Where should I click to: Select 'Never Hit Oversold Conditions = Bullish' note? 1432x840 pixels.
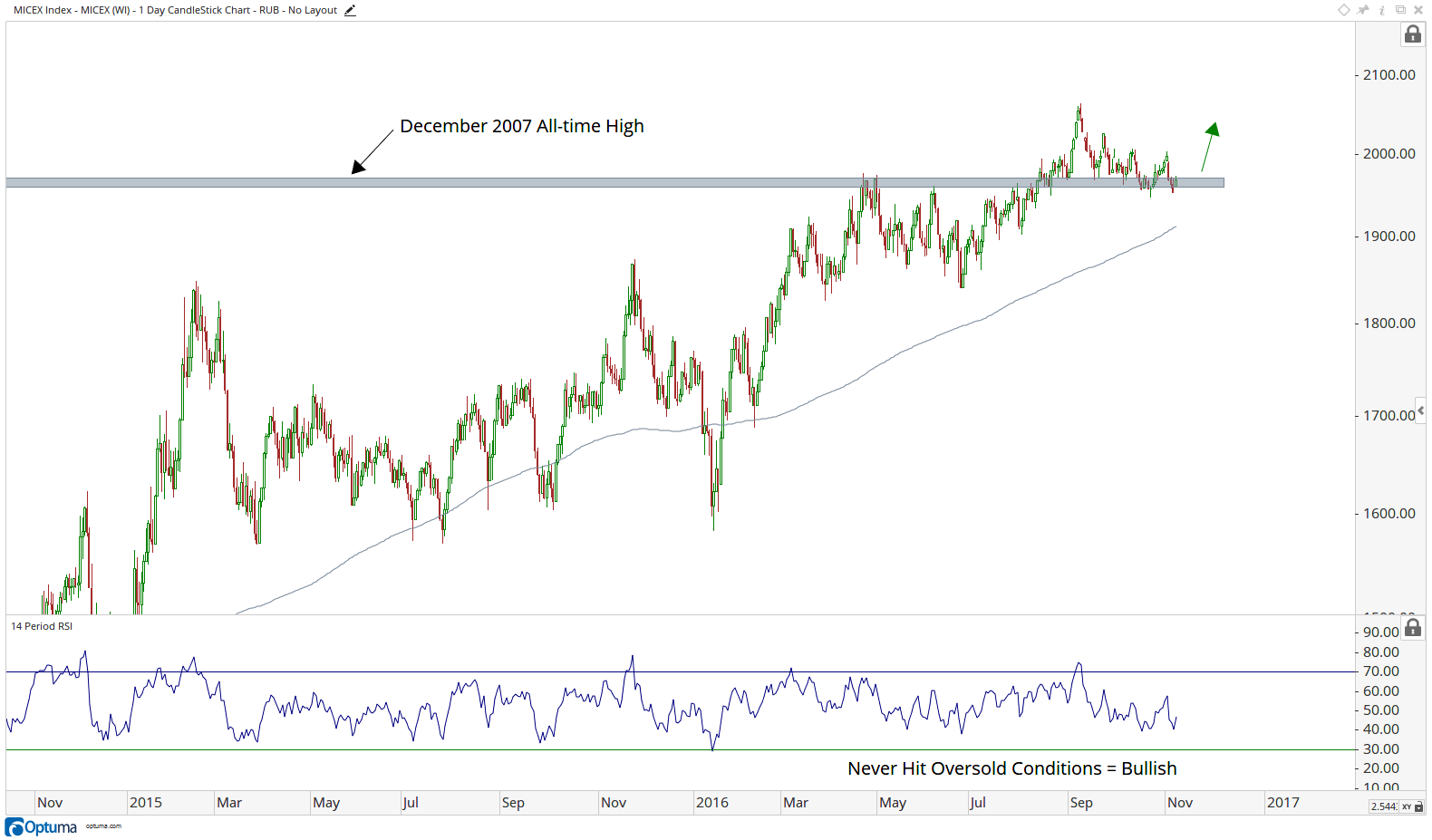1012,768
